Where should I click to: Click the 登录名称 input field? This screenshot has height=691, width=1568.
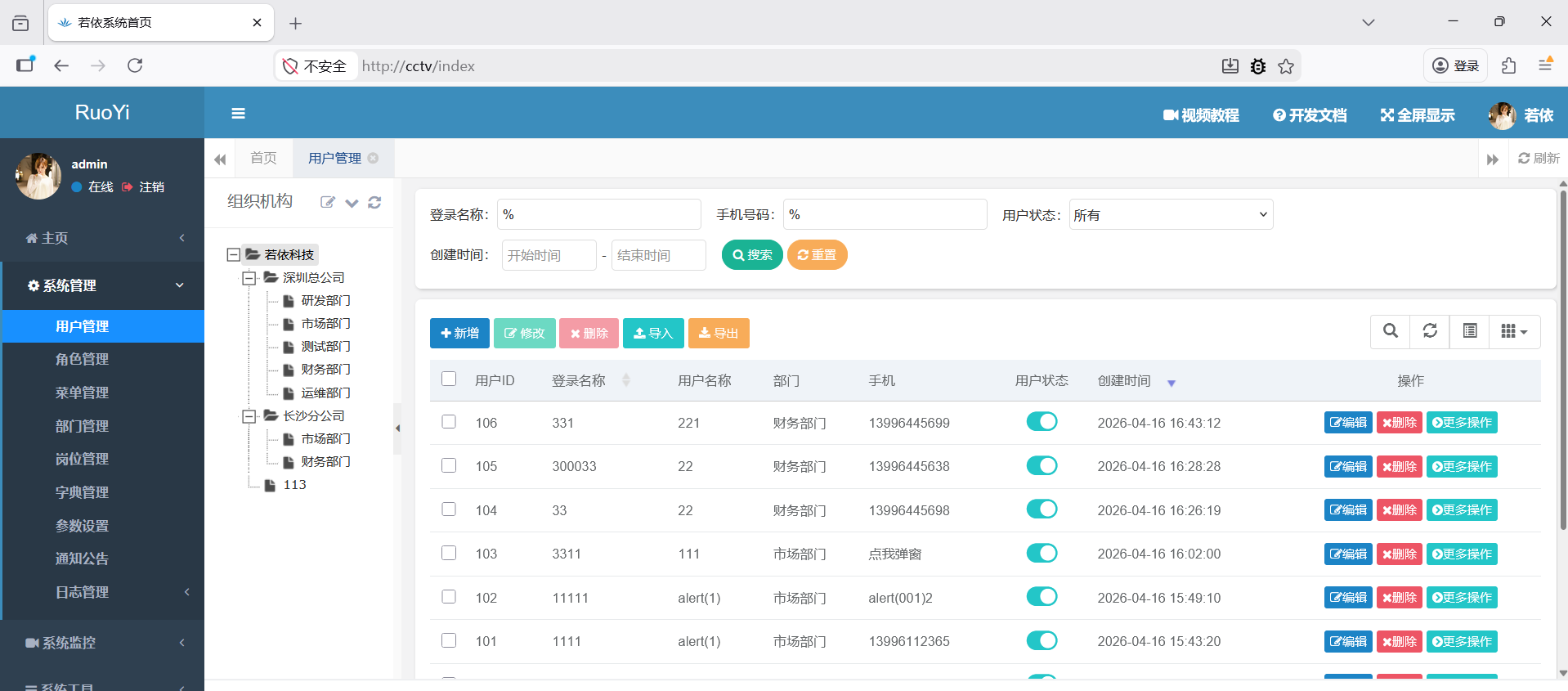click(599, 214)
